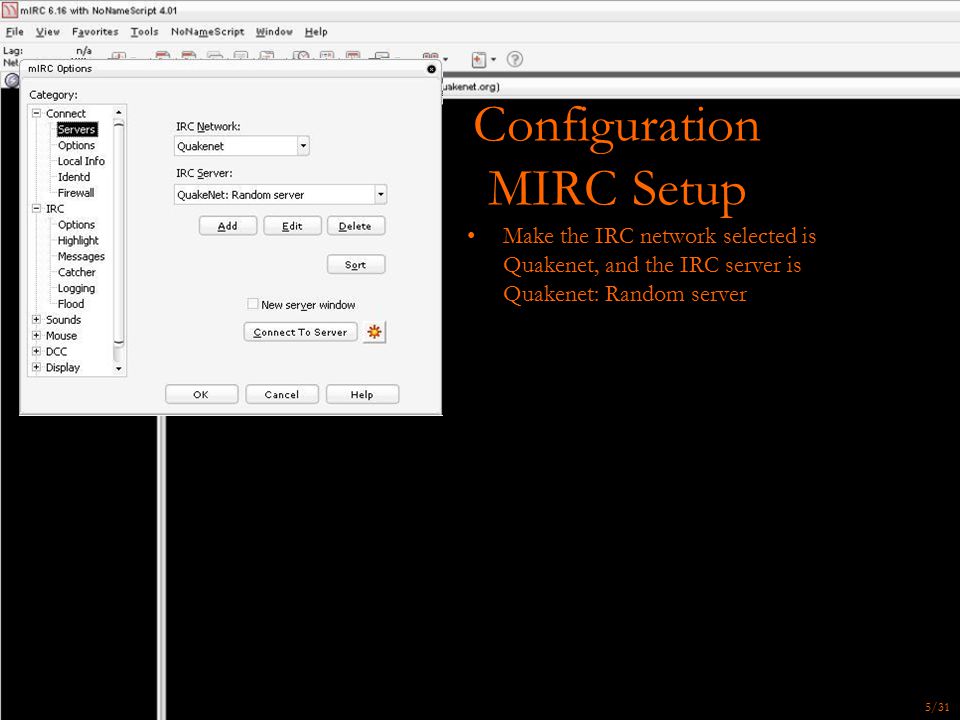Select Options under the IRC category
Image resolution: width=960 pixels, height=720 pixels.
click(x=77, y=225)
